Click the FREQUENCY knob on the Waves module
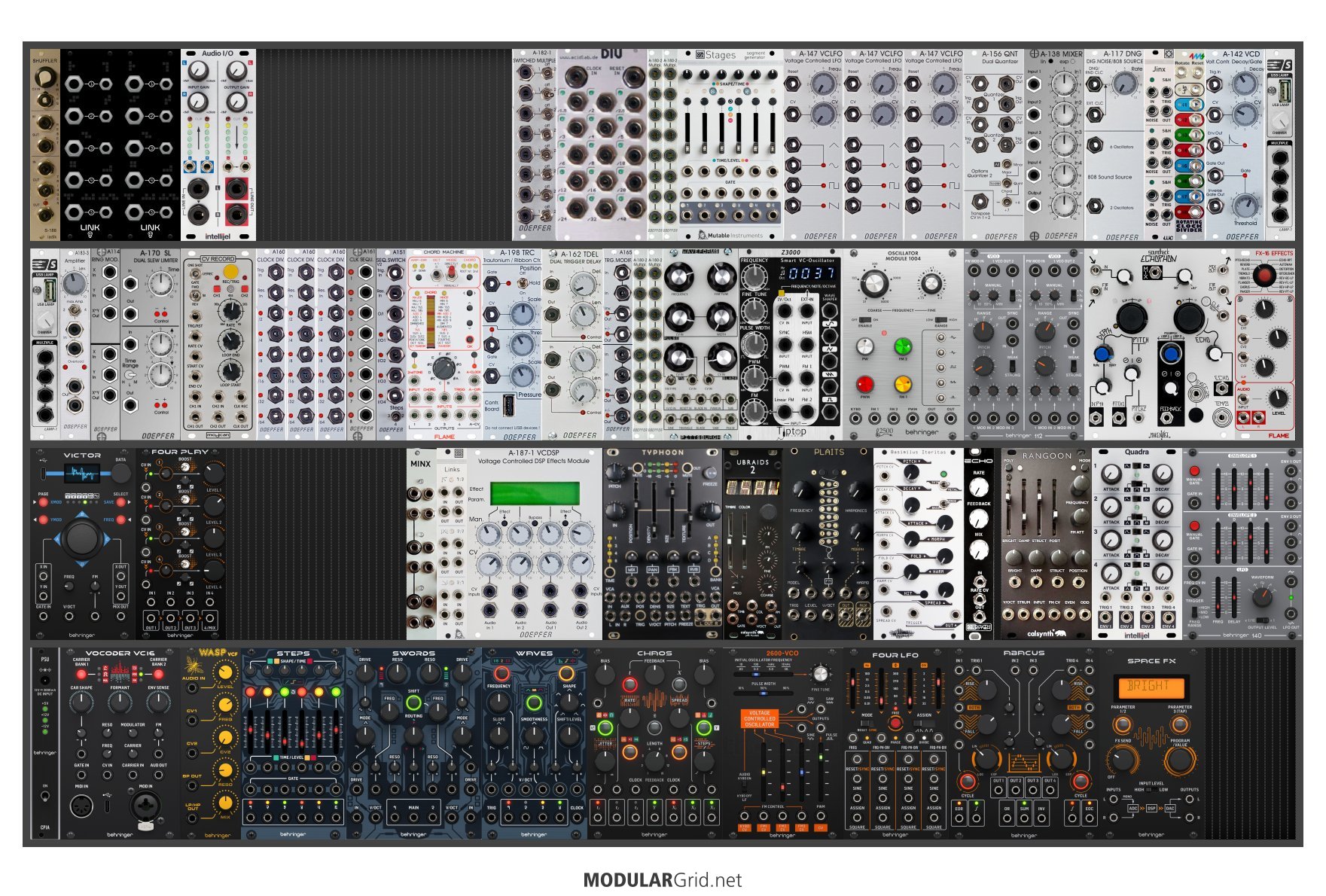 pos(498,702)
